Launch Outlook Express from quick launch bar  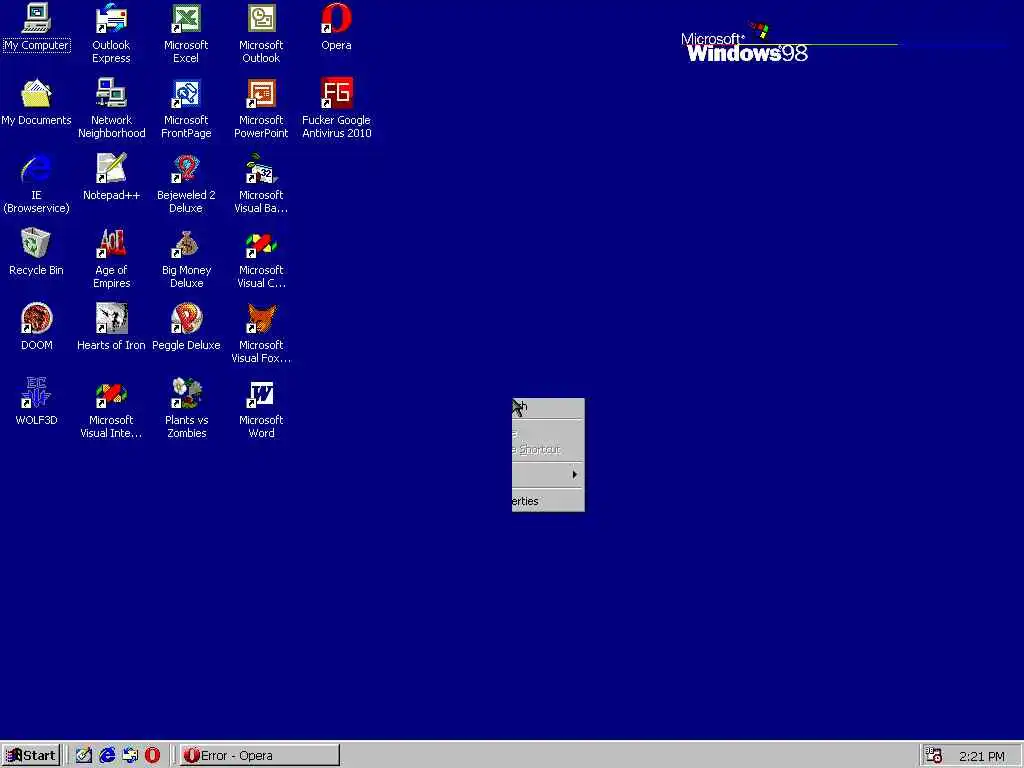(130, 756)
